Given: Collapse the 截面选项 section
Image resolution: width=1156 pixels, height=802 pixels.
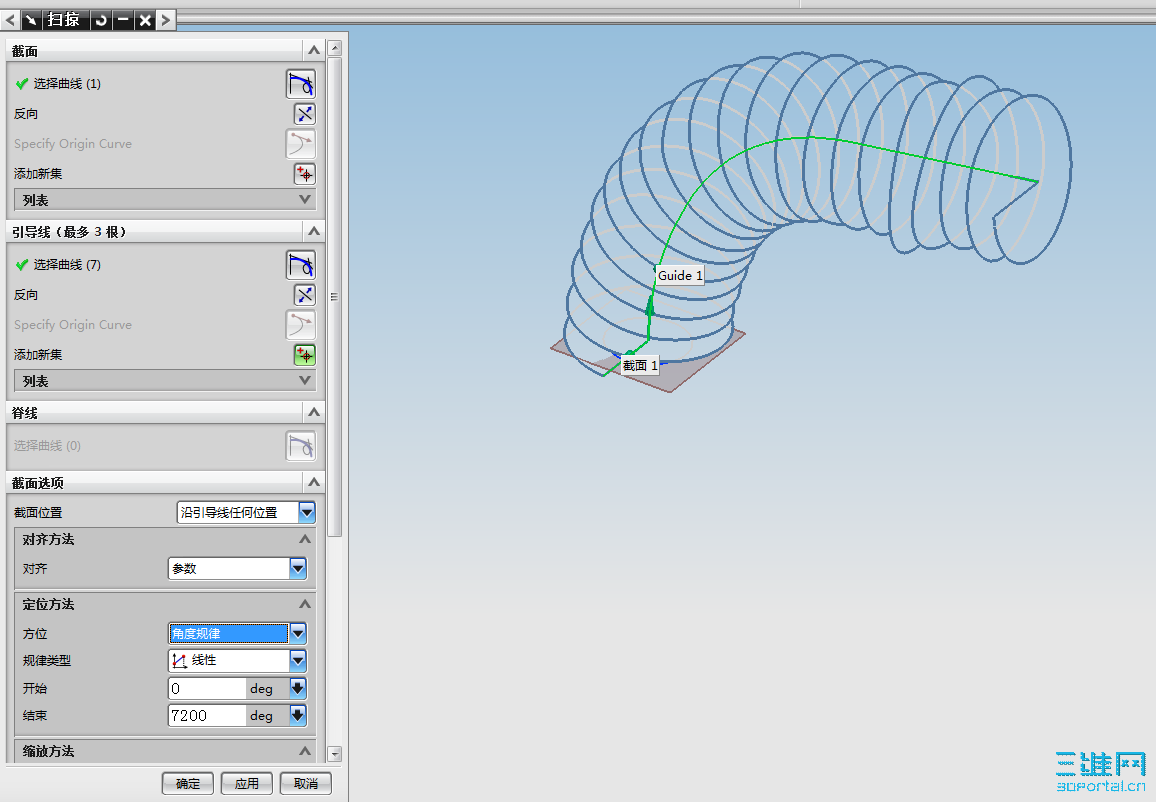Looking at the screenshot, I should click(313, 482).
